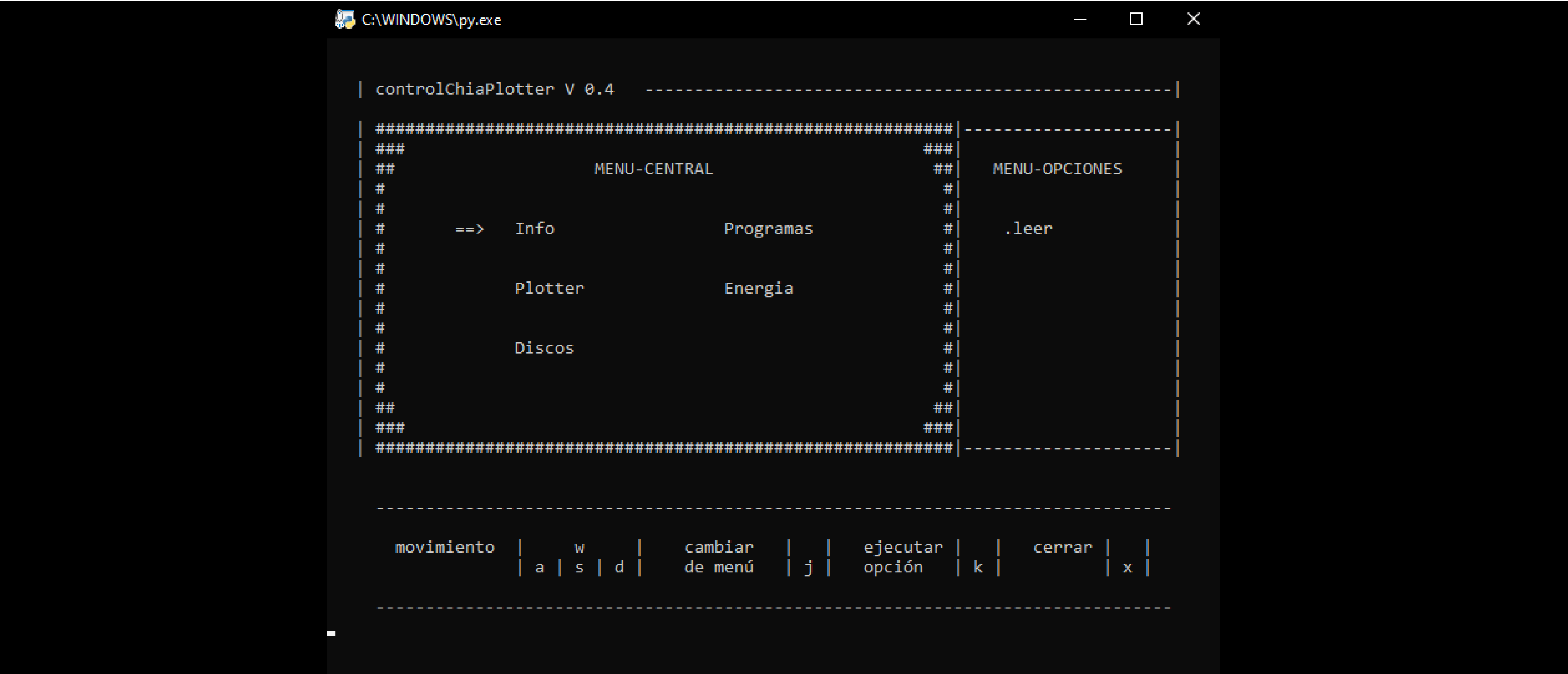Click the MENU-CENTRAL header label
1568x674 pixels.
coord(654,168)
